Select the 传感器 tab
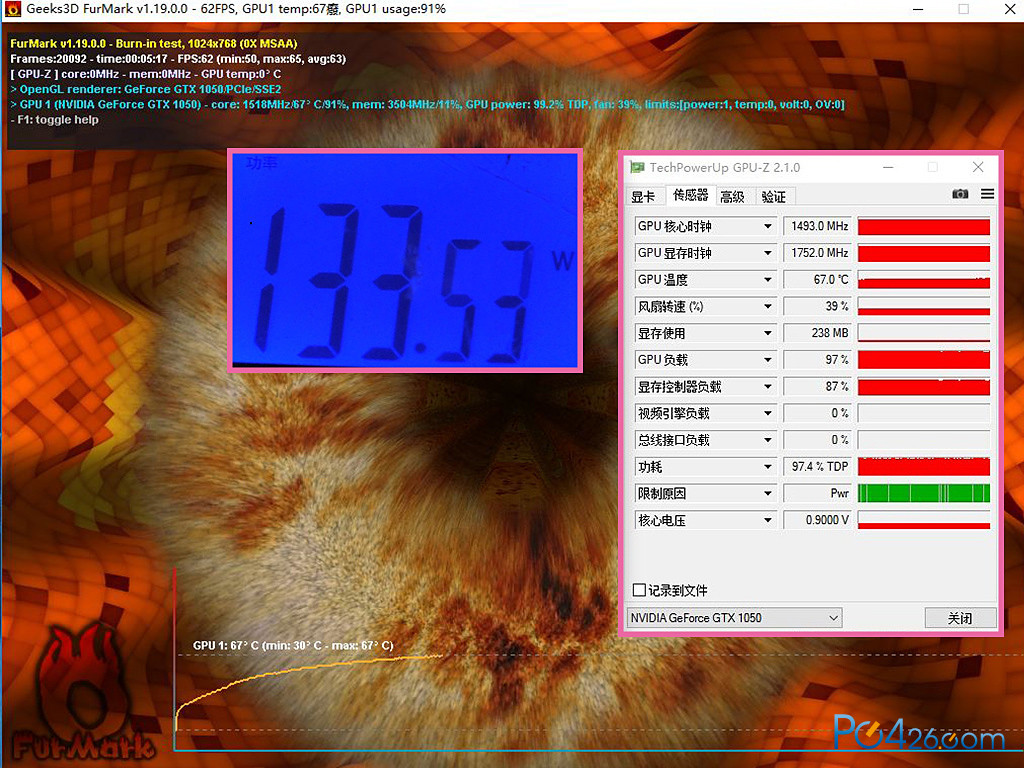Screen dimensions: 1024x768 click(x=690, y=195)
